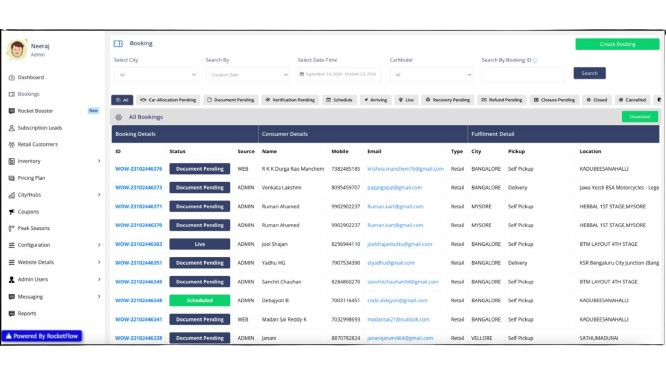The height and width of the screenshot is (375, 666).
Task: Click the Rocket Booster chat icon
Action: [11, 111]
